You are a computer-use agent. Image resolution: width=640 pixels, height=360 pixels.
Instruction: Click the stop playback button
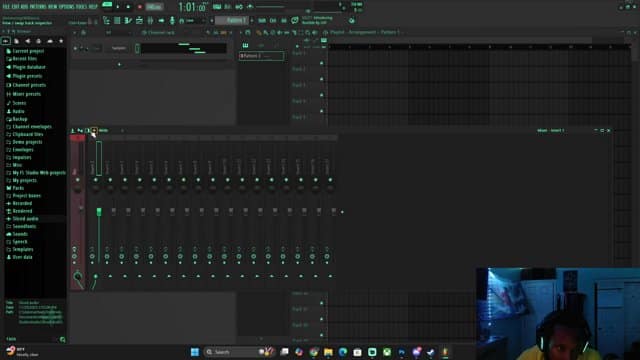point(128,7)
